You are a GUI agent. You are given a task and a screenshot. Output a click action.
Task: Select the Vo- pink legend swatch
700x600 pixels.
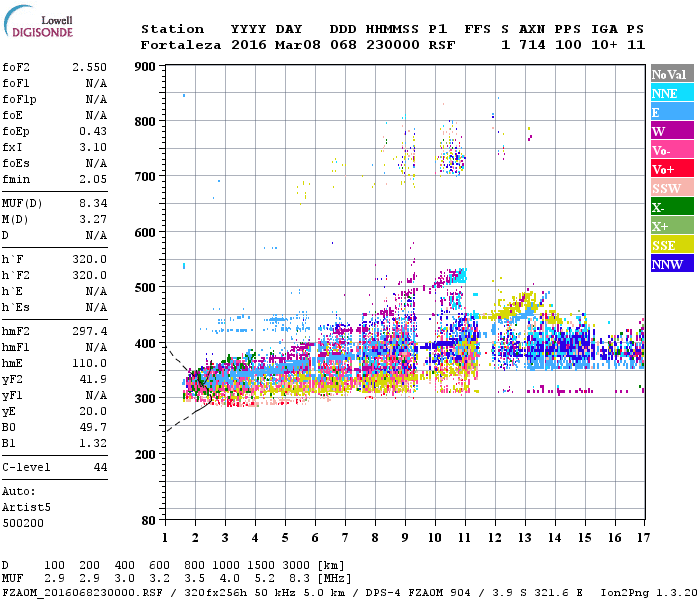pos(672,150)
